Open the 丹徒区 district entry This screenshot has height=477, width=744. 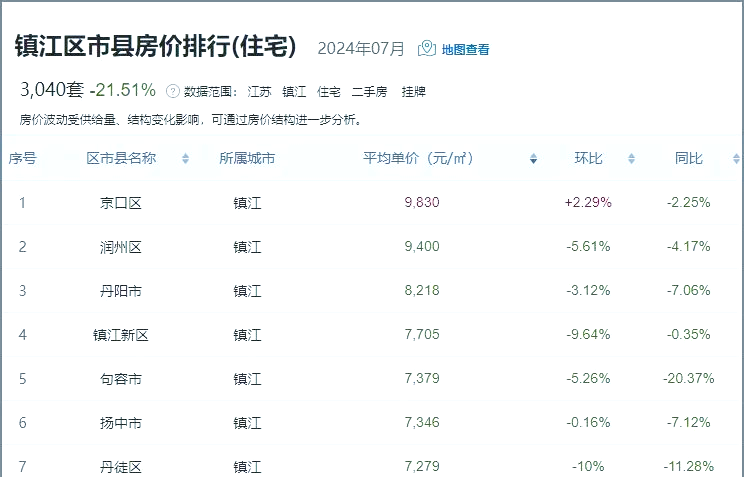121,467
